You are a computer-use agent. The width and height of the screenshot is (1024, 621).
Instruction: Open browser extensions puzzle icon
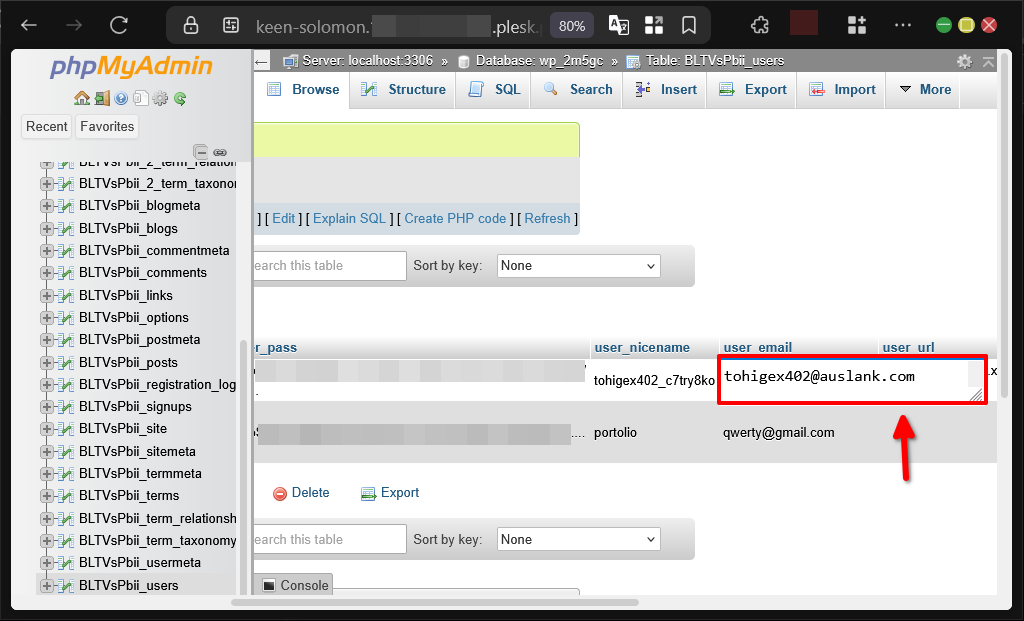760,25
